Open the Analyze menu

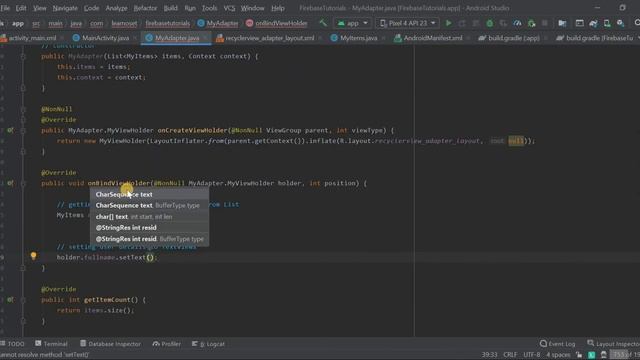tap(116, 8)
